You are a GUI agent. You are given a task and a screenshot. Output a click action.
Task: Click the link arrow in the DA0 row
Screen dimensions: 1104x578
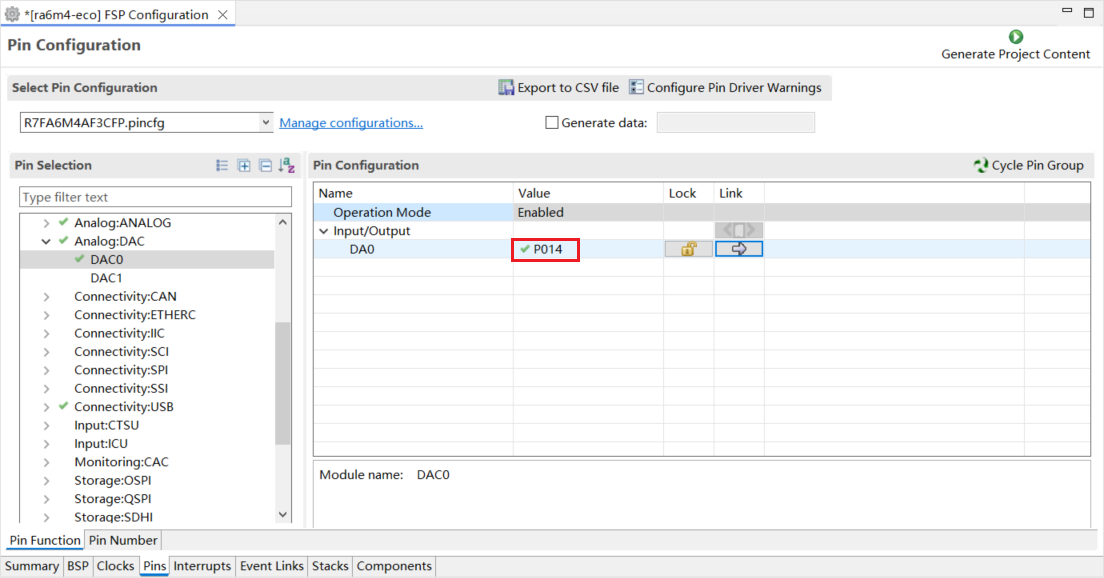(x=739, y=249)
